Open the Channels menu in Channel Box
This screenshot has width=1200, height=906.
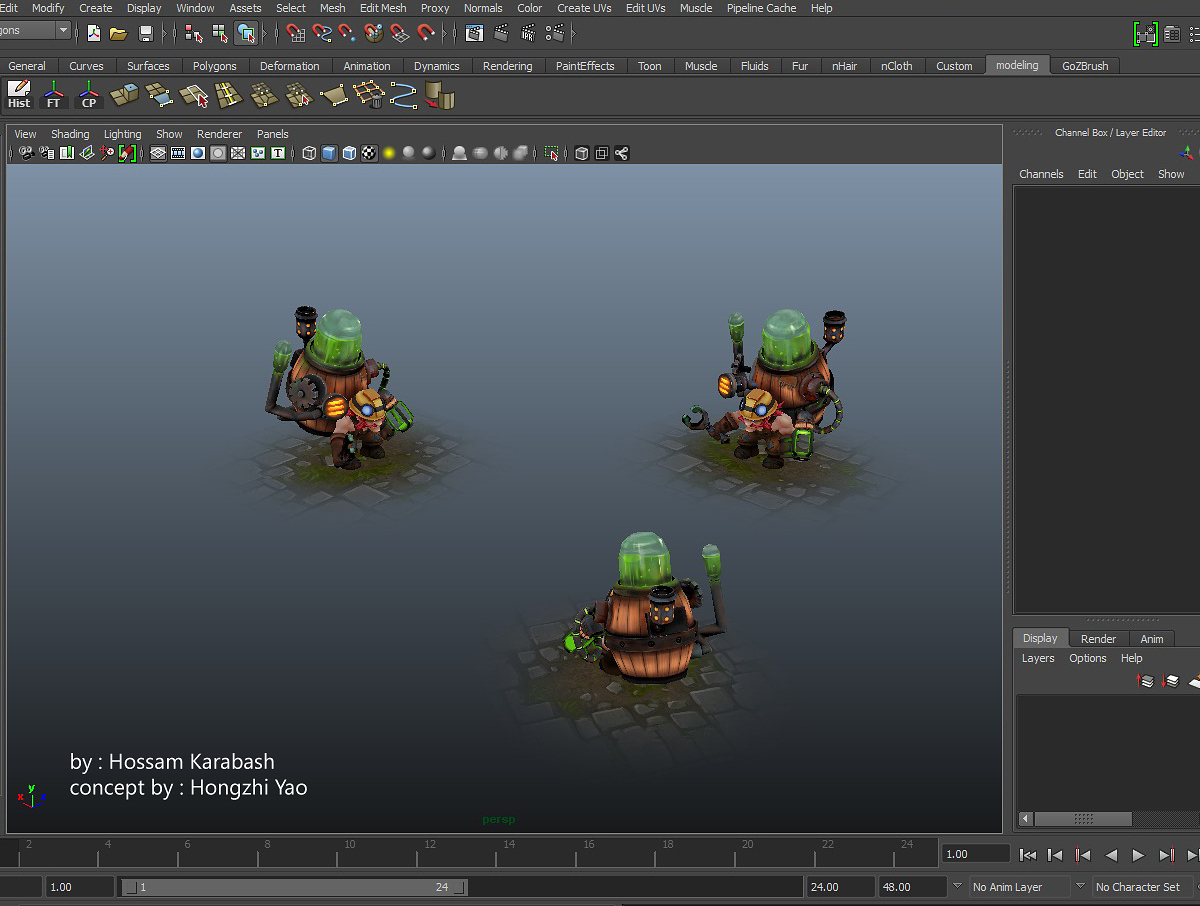pyautogui.click(x=1041, y=174)
